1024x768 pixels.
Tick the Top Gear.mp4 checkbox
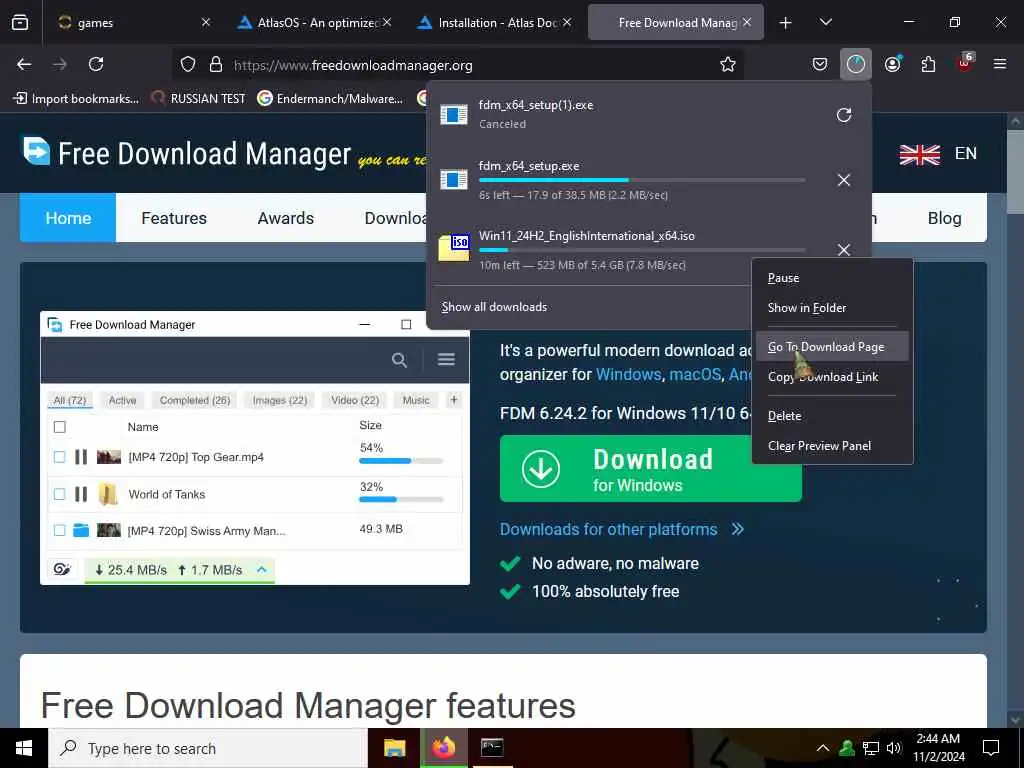click(x=59, y=457)
